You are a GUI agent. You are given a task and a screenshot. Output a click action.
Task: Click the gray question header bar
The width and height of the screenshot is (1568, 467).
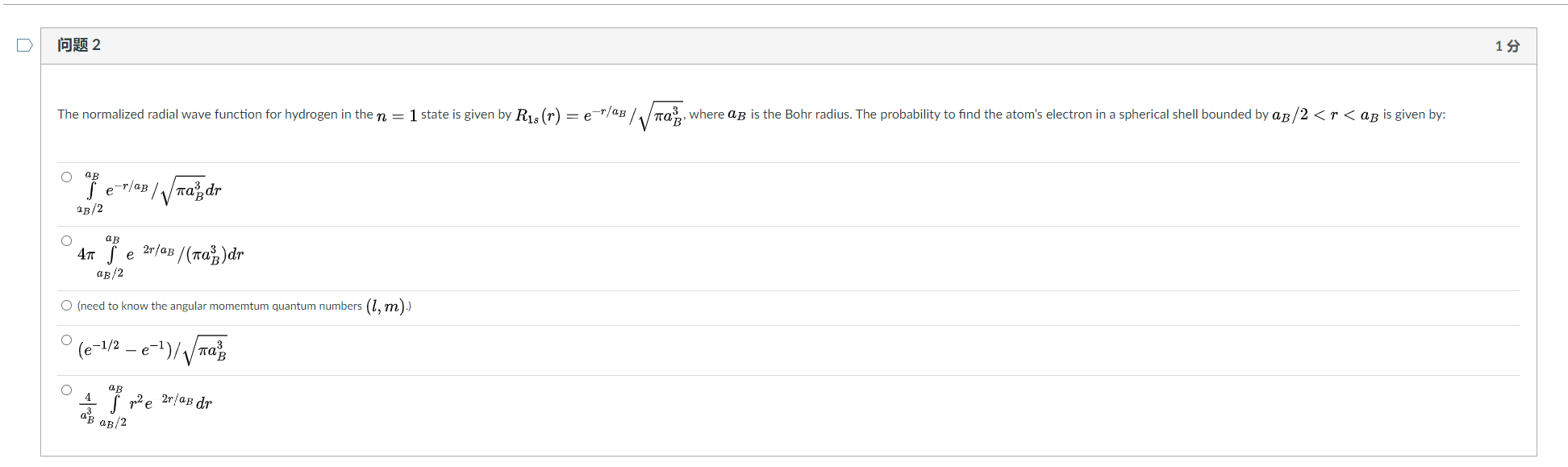coord(726,45)
